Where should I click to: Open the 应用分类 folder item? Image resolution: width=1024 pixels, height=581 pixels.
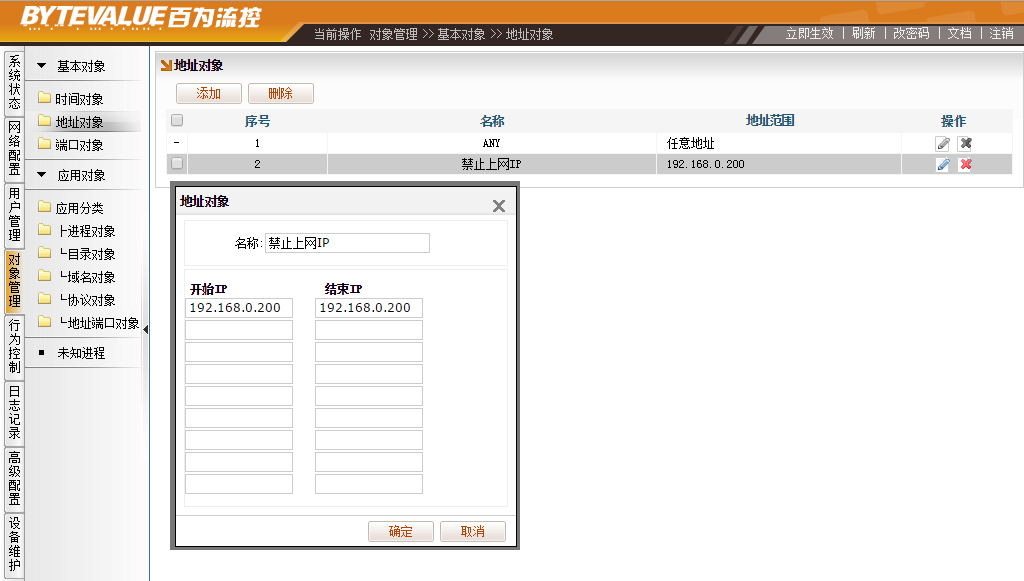79,208
